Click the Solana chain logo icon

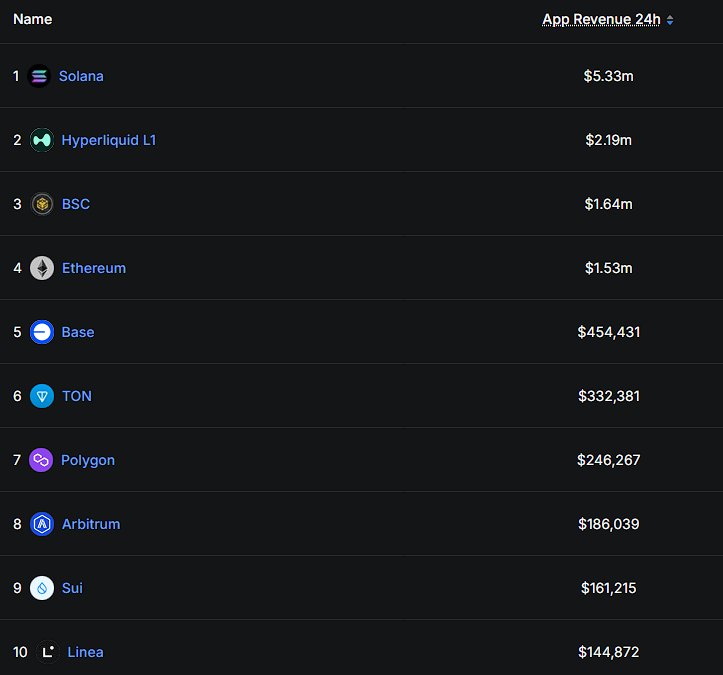(x=39, y=76)
